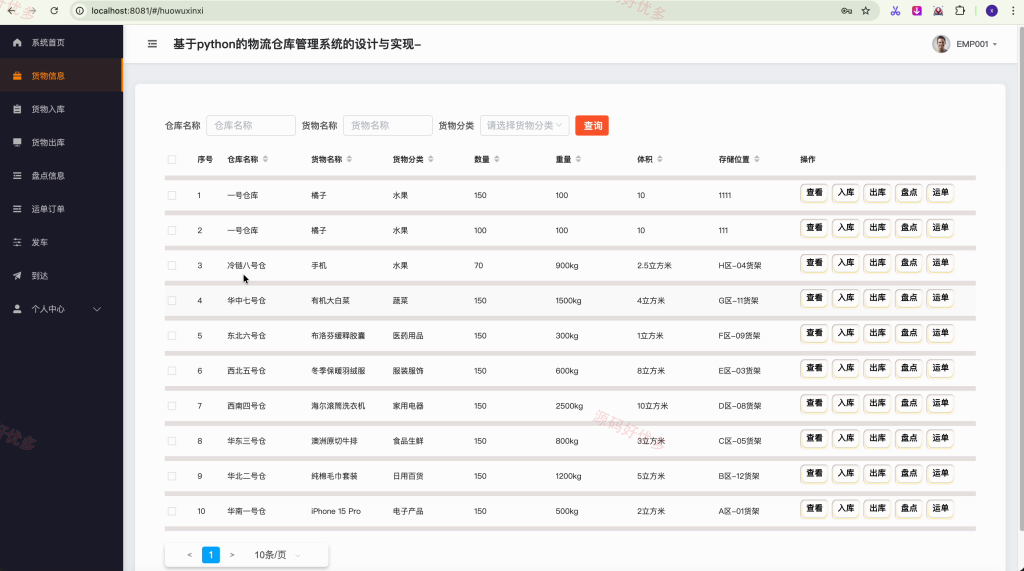Click 入库 for the 有机大白菜 row
Viewport: 1024px width, 571px height.
pyautogui.click(x=846, y=298)
